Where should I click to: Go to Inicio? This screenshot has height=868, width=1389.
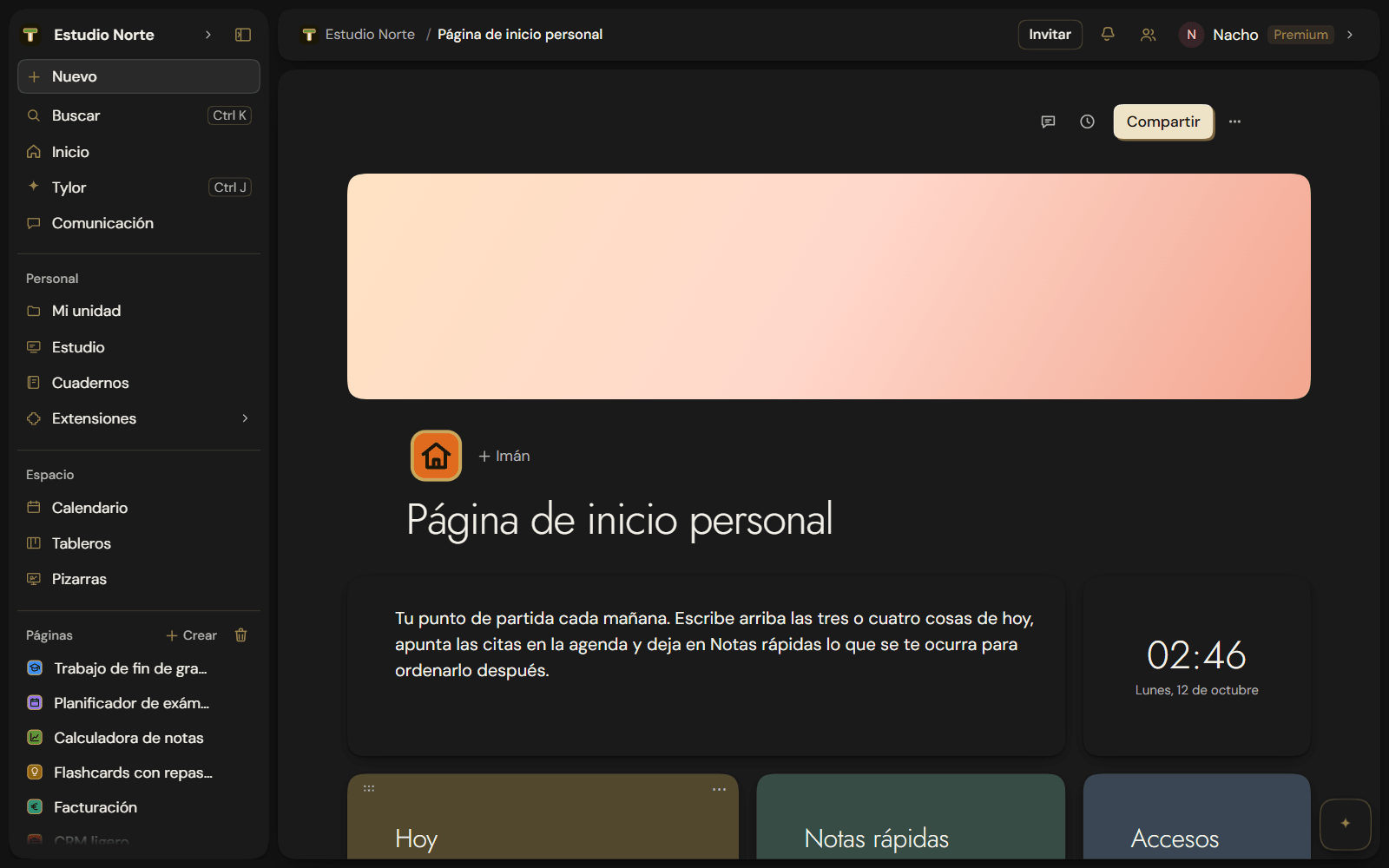[139, 152]
